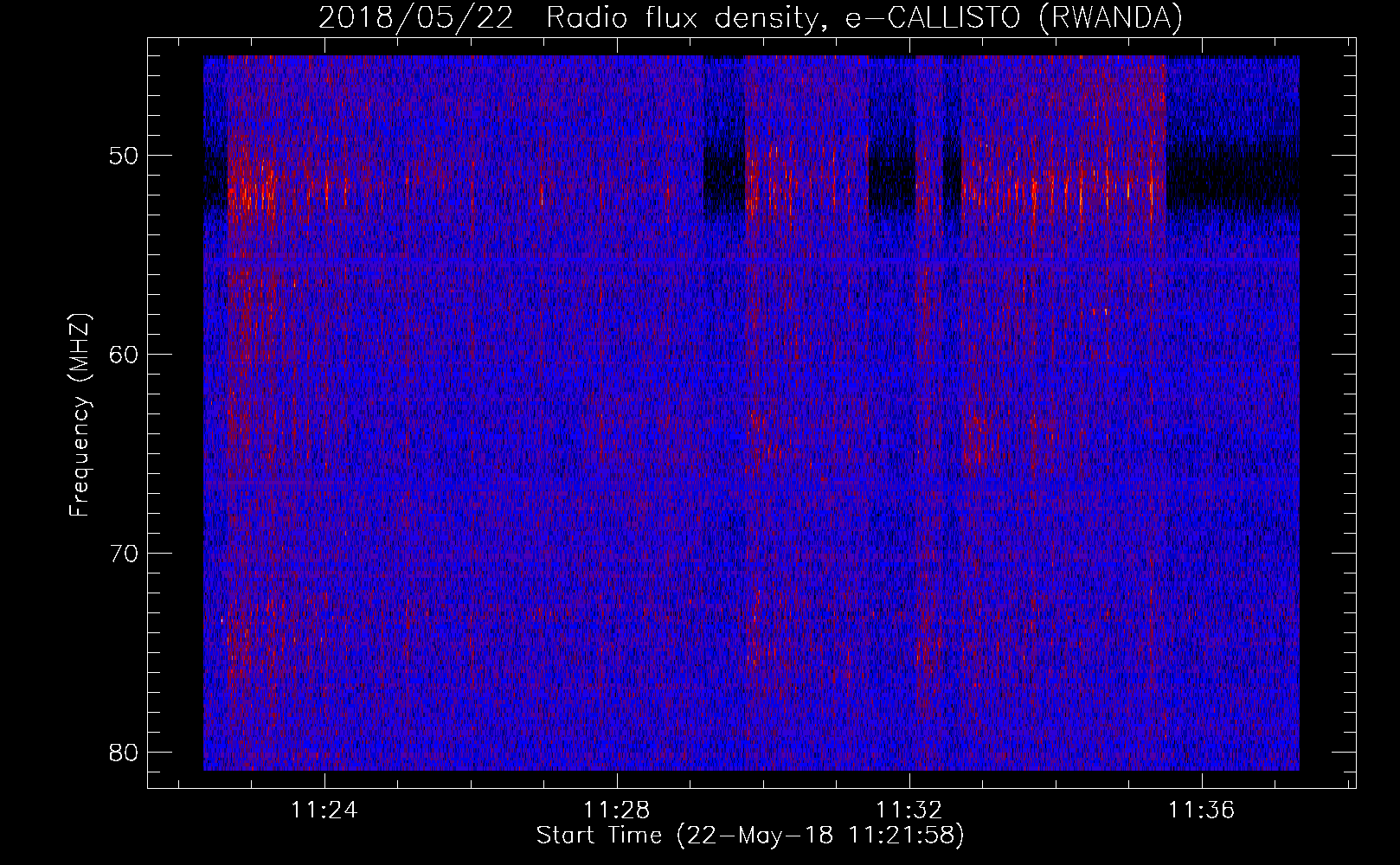Click the 11:36 time tick label
The height and width of the screenshot is (865, 1400).
[x=1202, y=811]
